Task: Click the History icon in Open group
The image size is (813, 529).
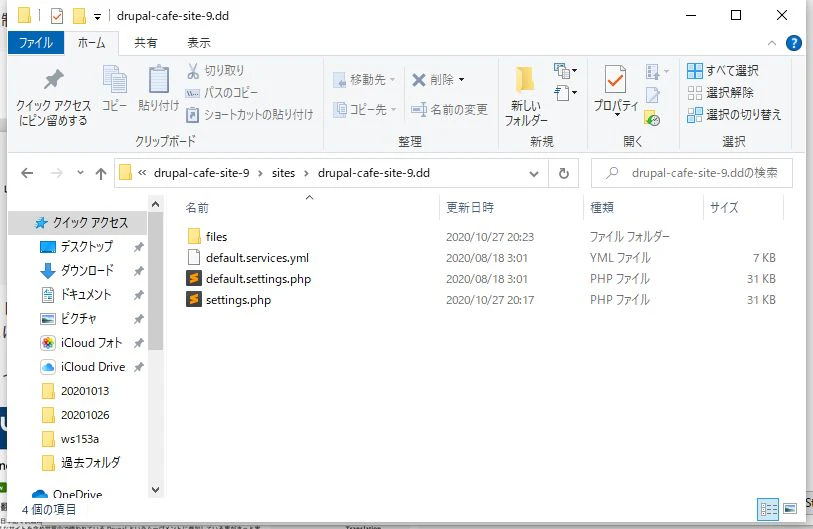Action: (x=652, y=118)
